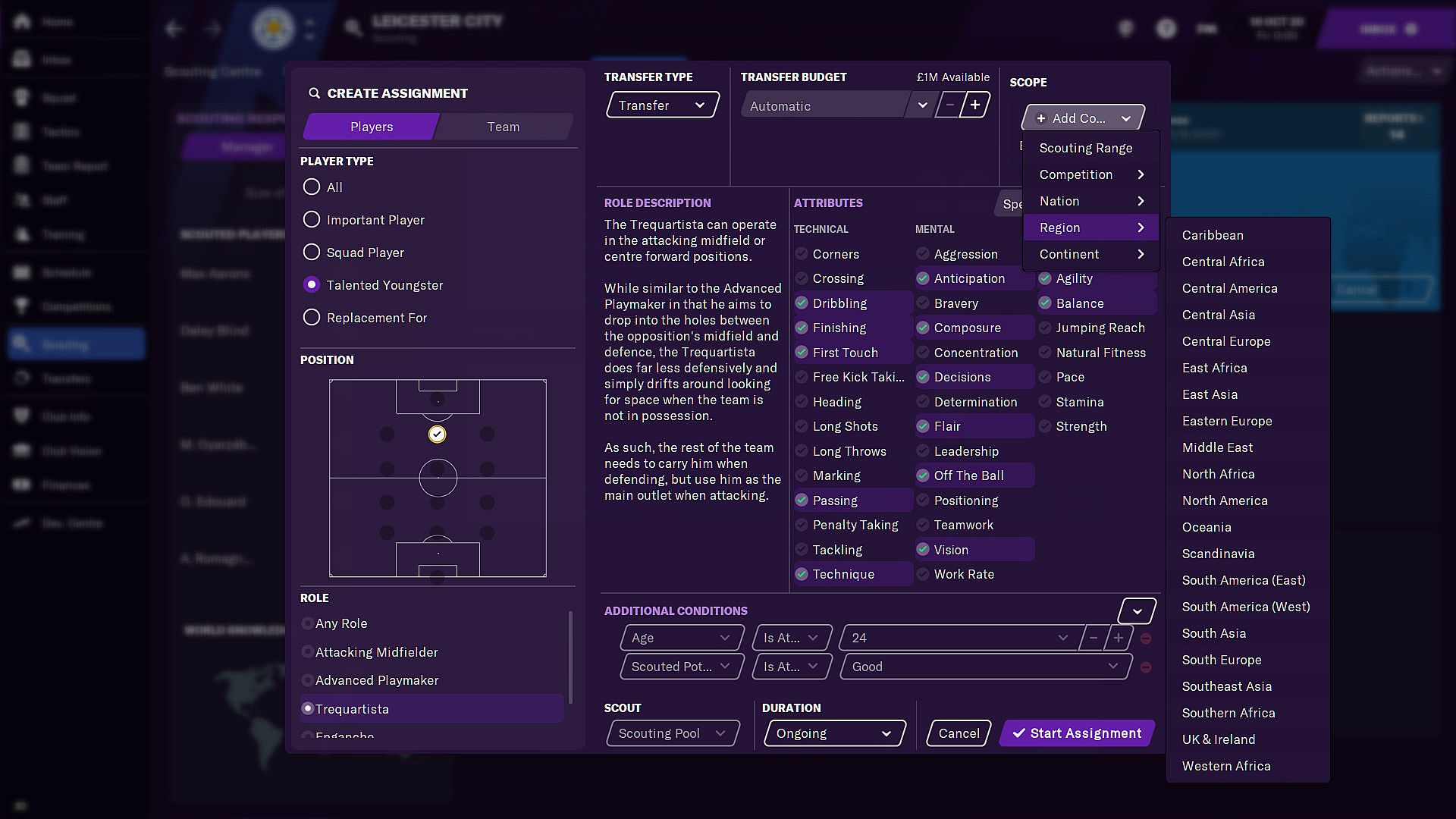Click the selected attacking midfielder position marker
The height and width of the screenshot is (819, 1456).
coord(437,435)
